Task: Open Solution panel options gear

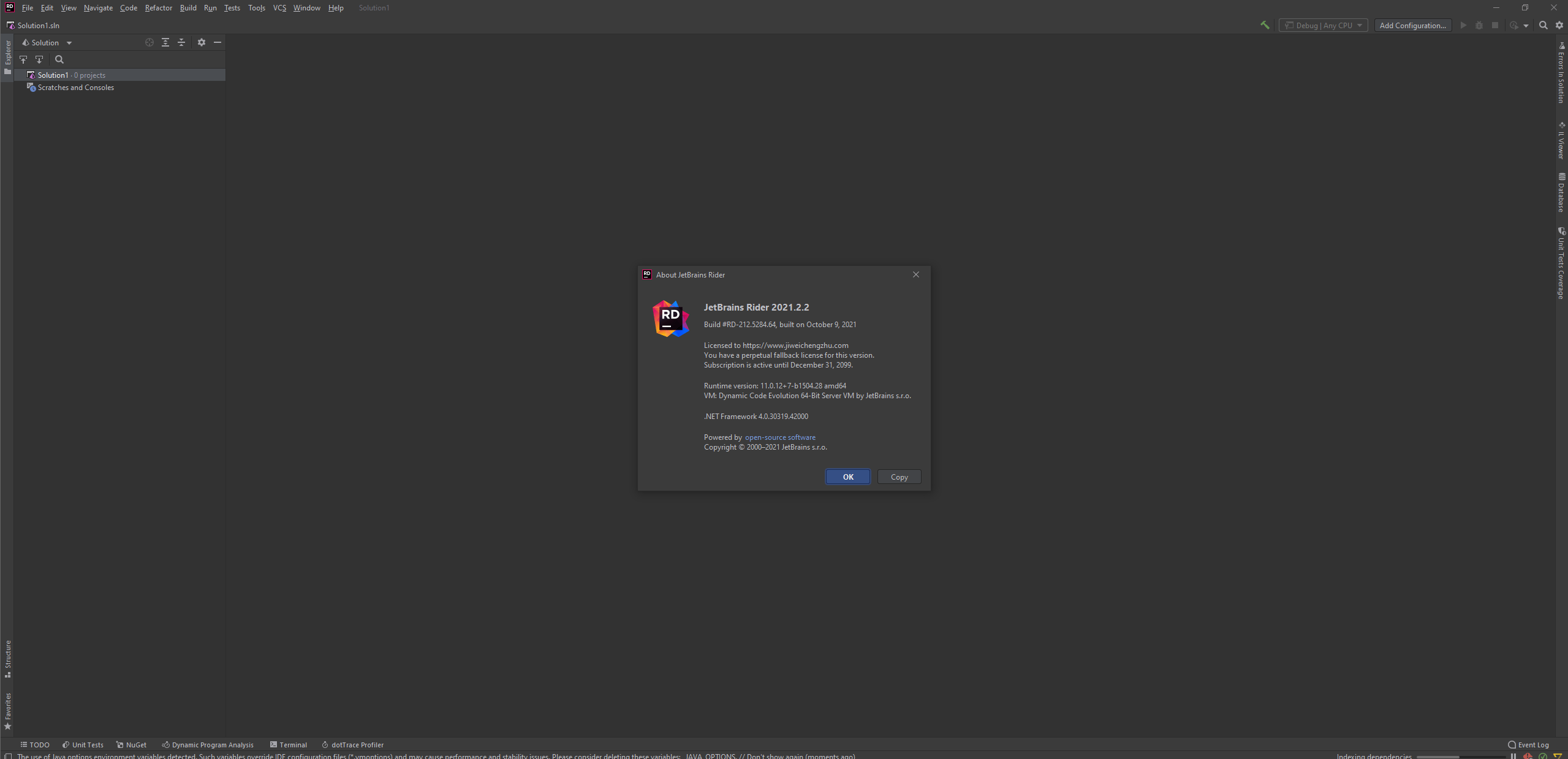Action: tap(201, 42)
